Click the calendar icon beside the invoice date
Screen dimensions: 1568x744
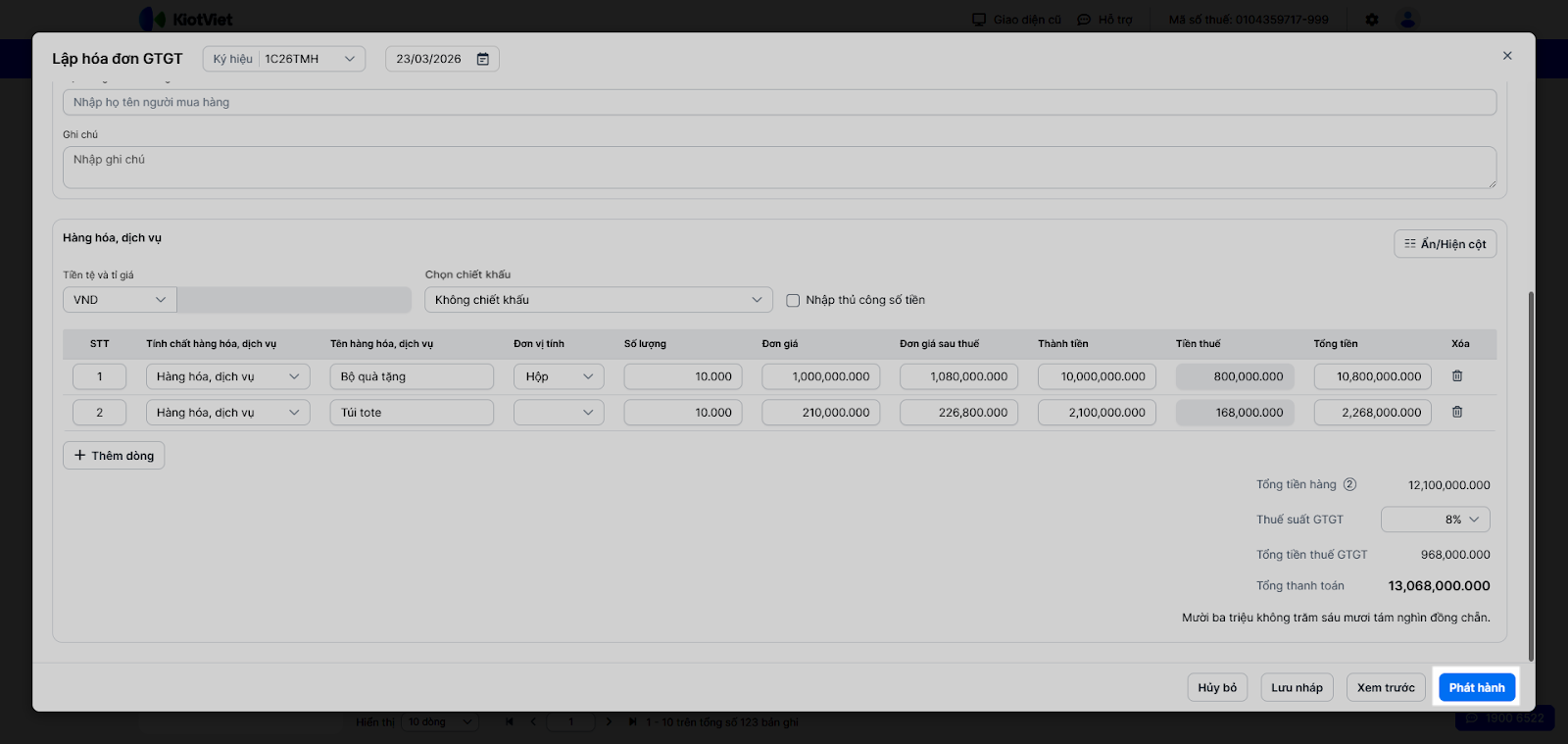[483, 59]
